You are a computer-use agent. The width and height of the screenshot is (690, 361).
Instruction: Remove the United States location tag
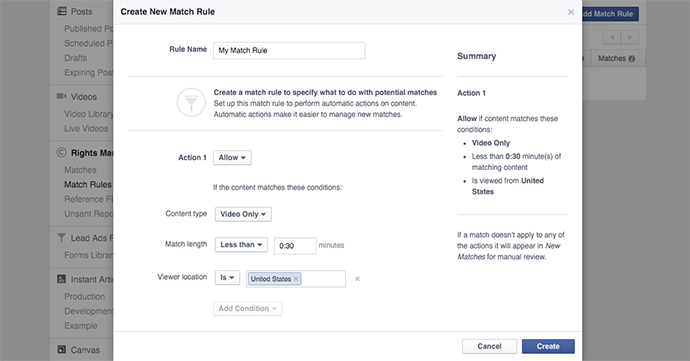[x=296, y=279]
